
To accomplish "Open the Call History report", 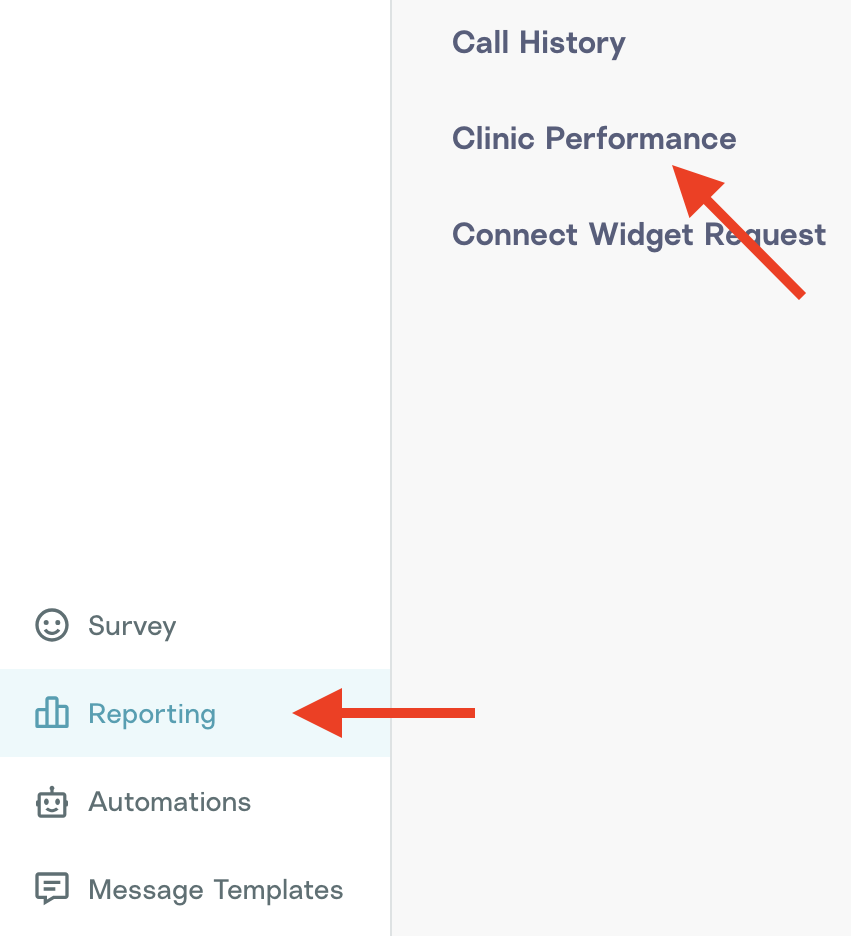I will [538, 43].
